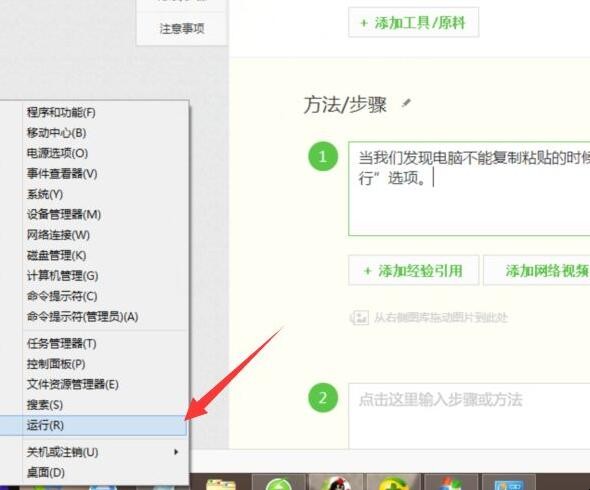Image resolution: width=590 pixels, height=490 pixels.
Task: Click the 添加工具/原料 button
Action: click(414, 23)
